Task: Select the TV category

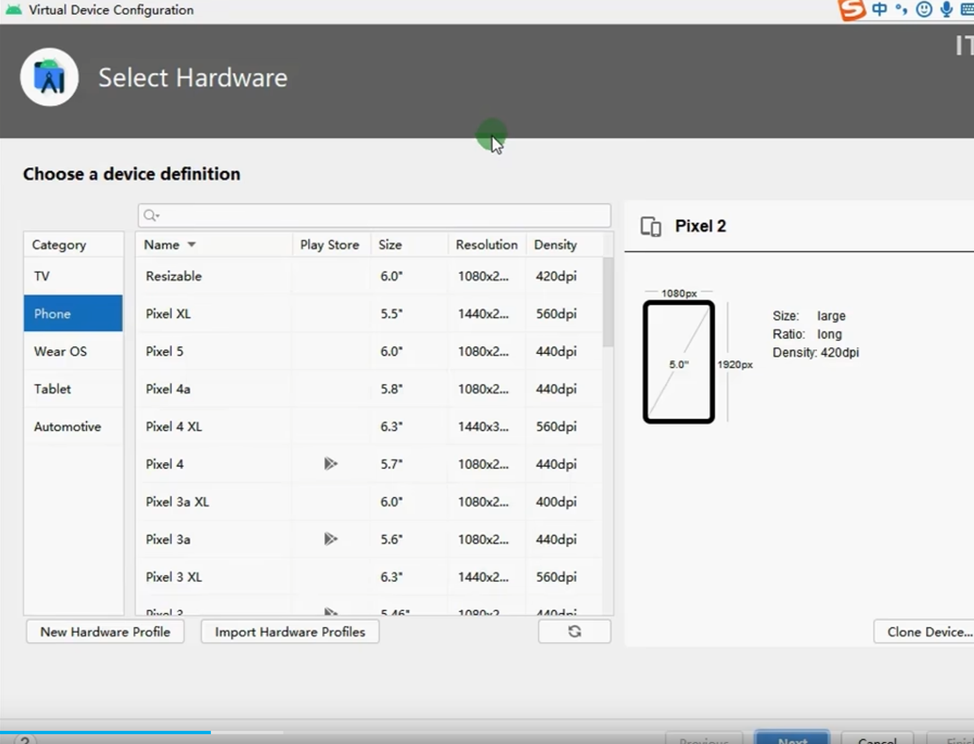Action: tap(73, 276)
